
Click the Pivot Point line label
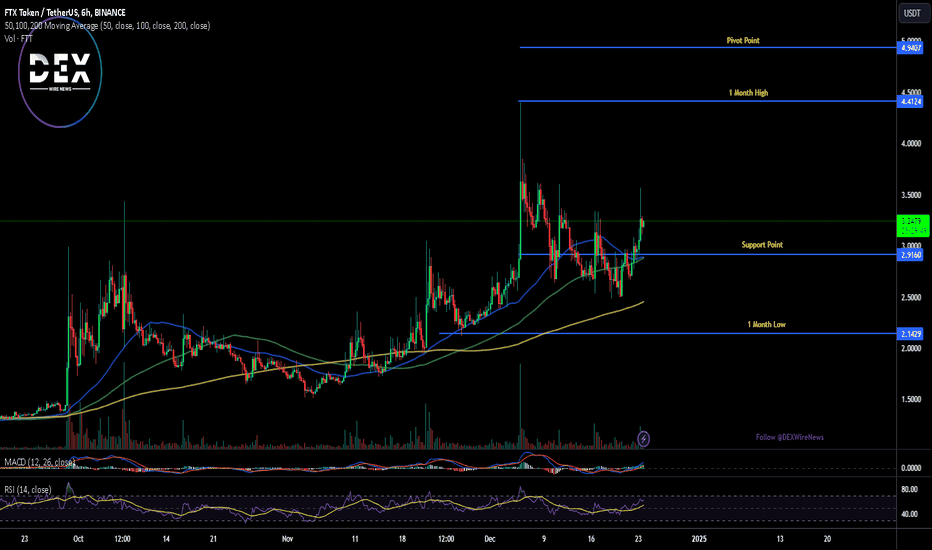pos(743,40)
